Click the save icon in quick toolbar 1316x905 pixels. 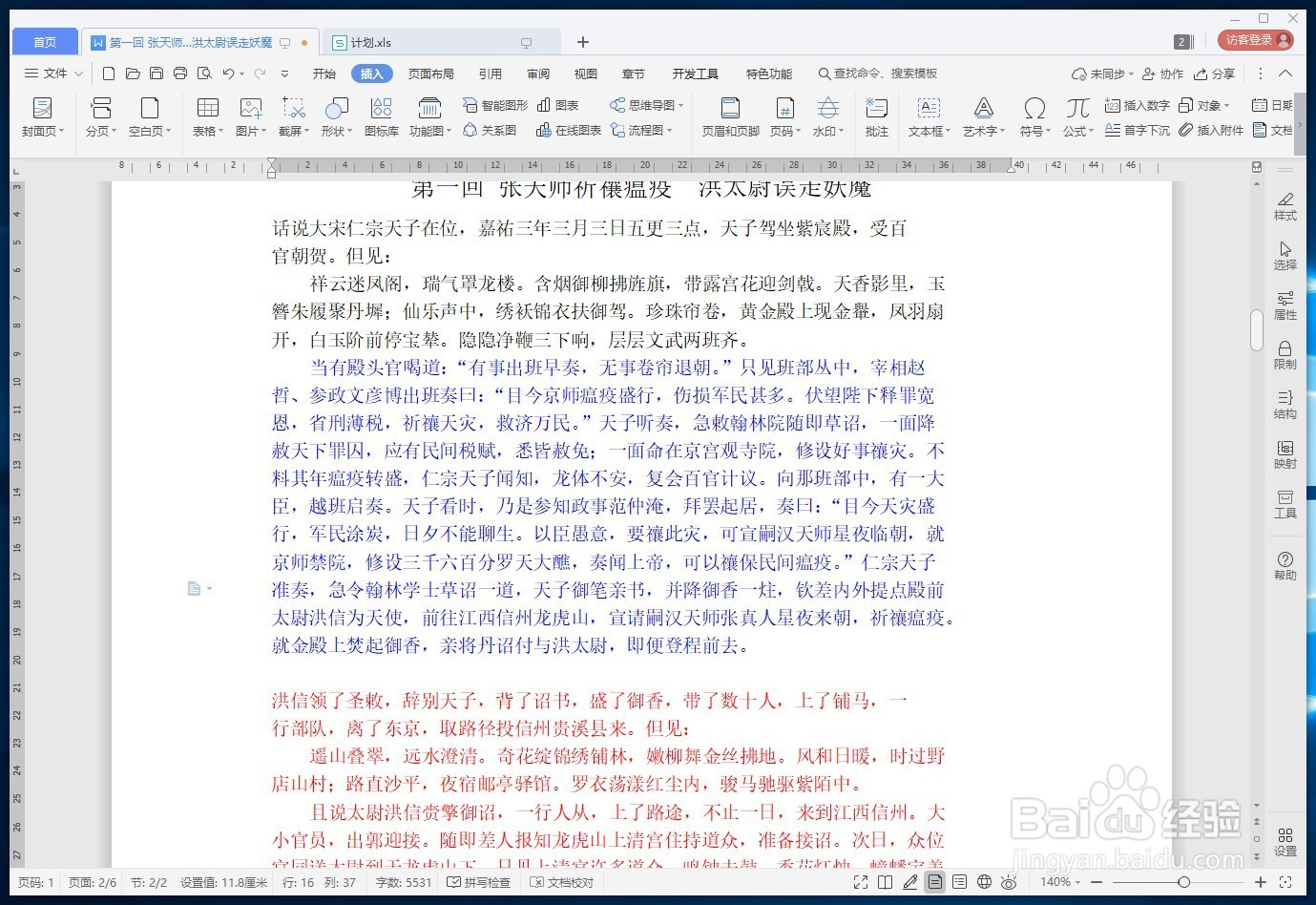157,74
